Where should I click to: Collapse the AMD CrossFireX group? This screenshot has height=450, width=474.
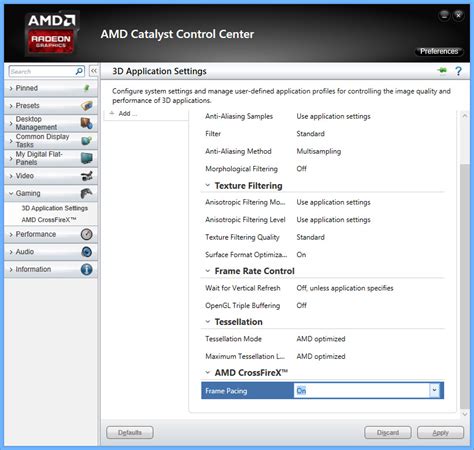(x=208, y=372)
